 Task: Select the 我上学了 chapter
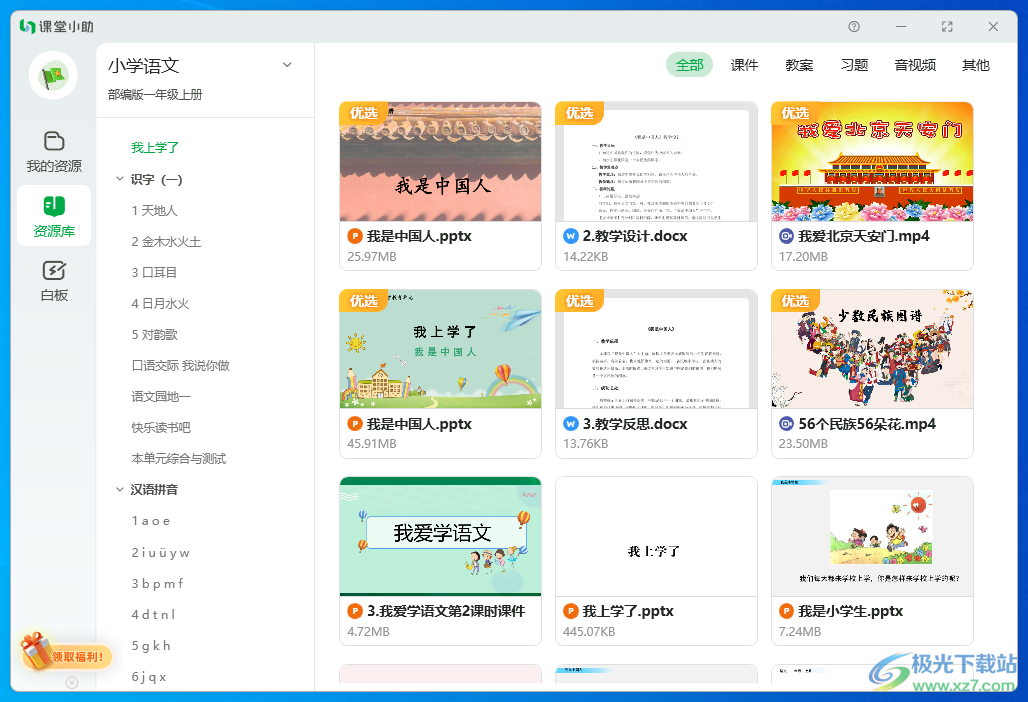(x=155, y=147)
